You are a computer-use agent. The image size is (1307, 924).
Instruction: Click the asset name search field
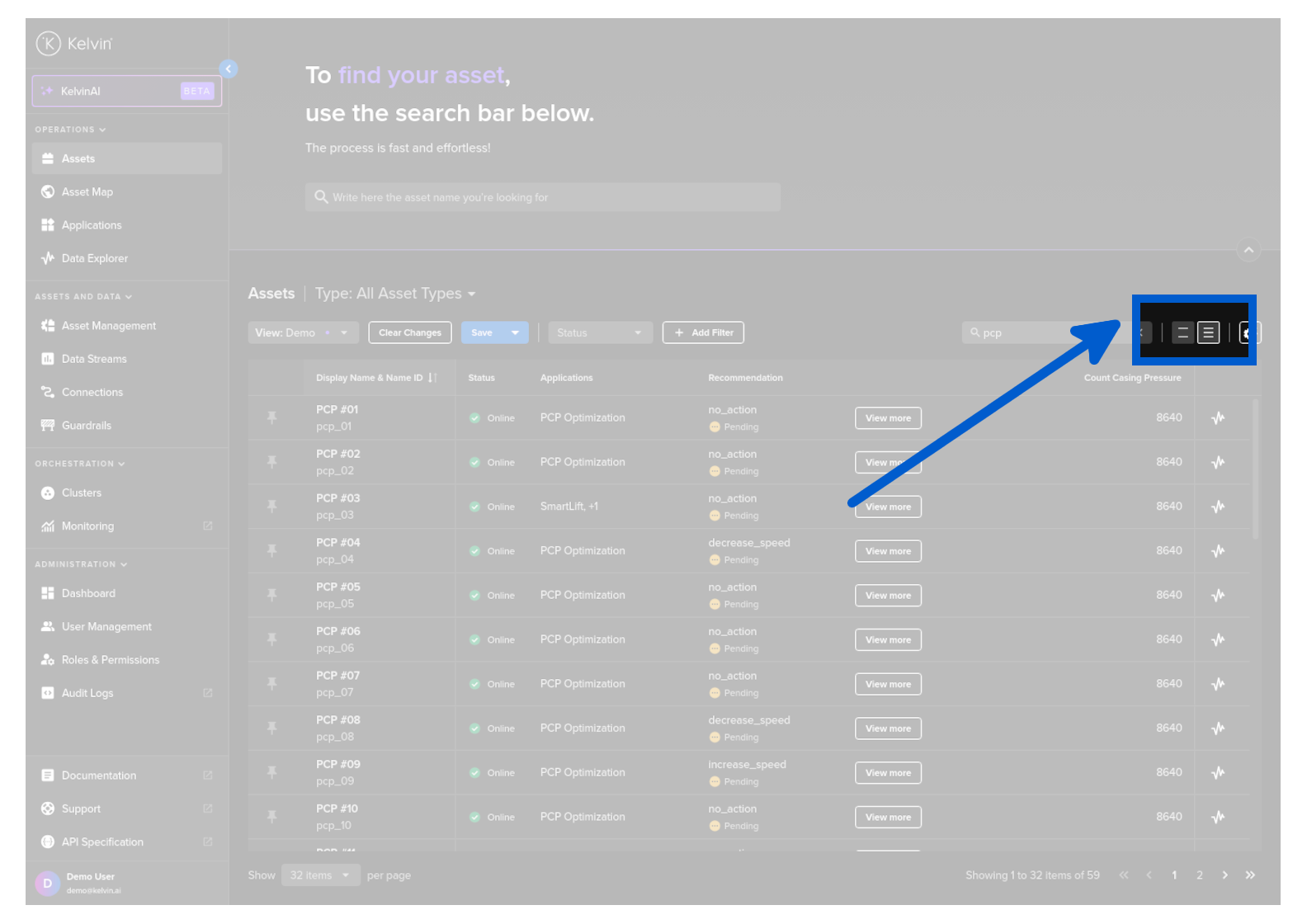click(543, 198)
